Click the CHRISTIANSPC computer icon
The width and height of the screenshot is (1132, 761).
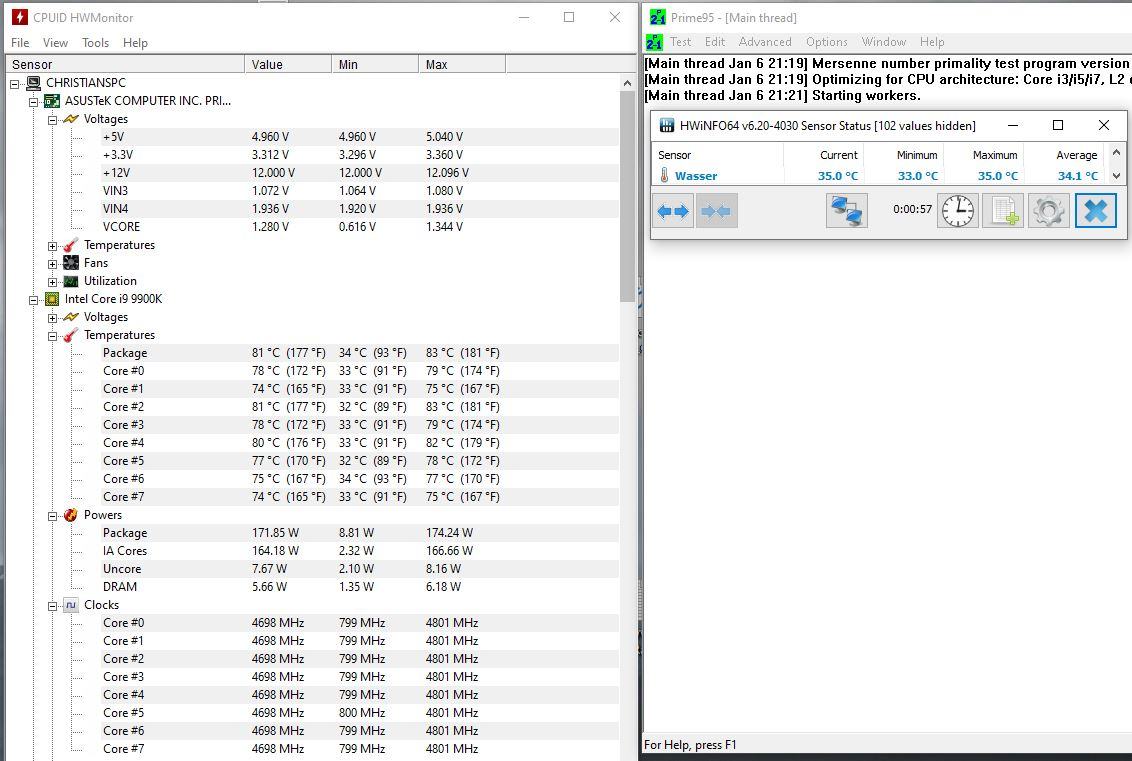33,83
